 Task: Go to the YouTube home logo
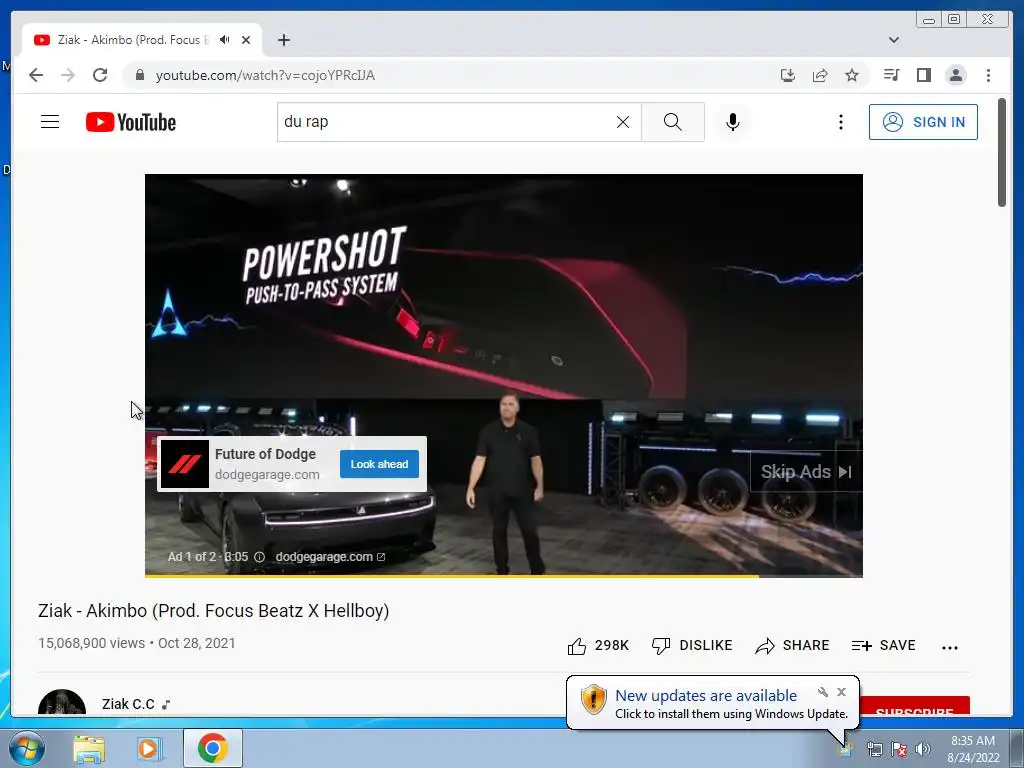tap(131, 122)
